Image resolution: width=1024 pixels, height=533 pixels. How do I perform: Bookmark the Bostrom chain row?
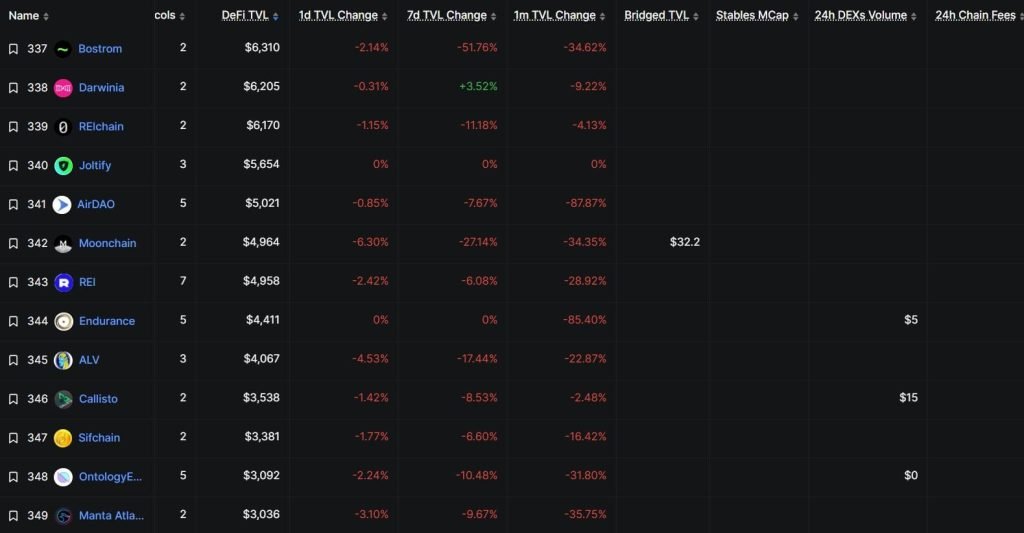pos(13,49)
